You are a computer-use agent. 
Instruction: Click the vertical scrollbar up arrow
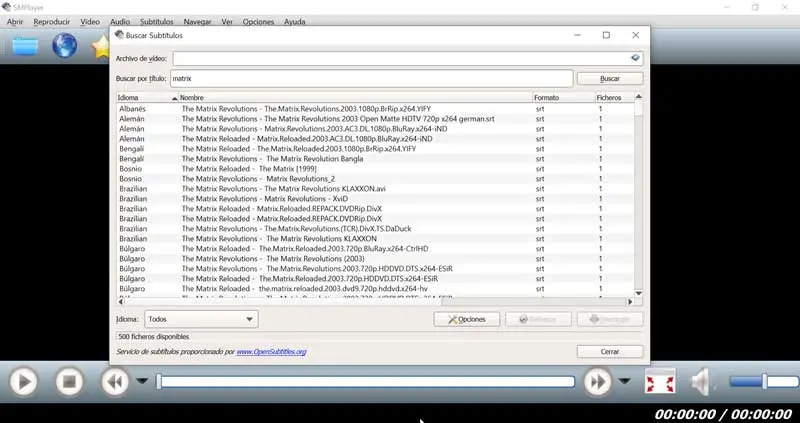pos(638,96)
